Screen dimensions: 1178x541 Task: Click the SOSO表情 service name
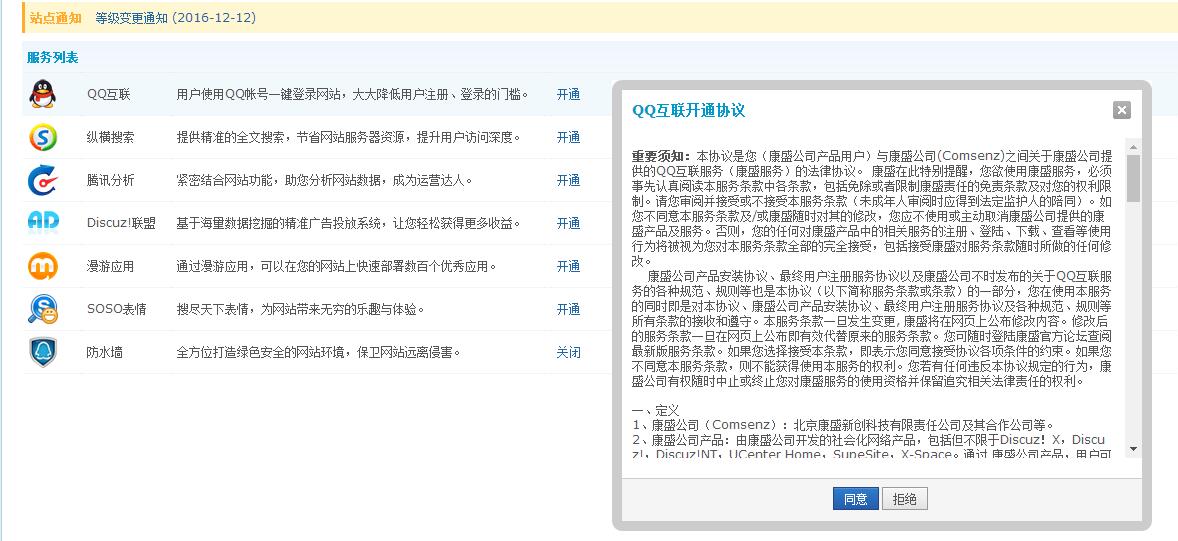coord(116,309)
